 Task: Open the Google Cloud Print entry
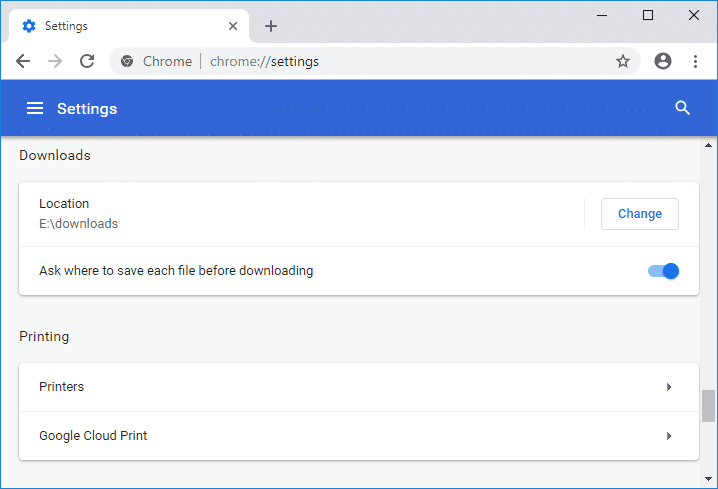[93, 436]
